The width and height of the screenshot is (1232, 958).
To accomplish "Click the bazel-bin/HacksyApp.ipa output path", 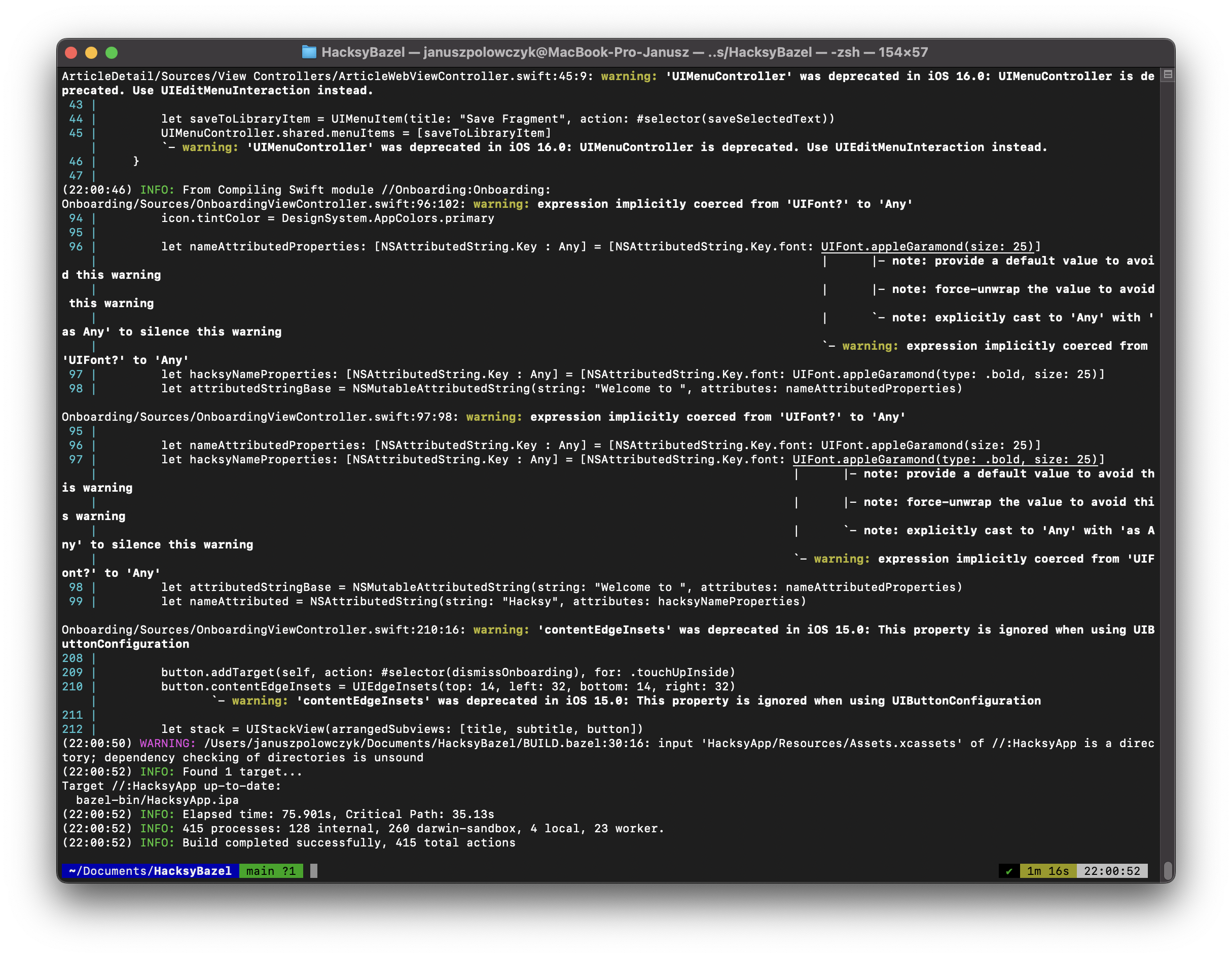I will 157,800.
